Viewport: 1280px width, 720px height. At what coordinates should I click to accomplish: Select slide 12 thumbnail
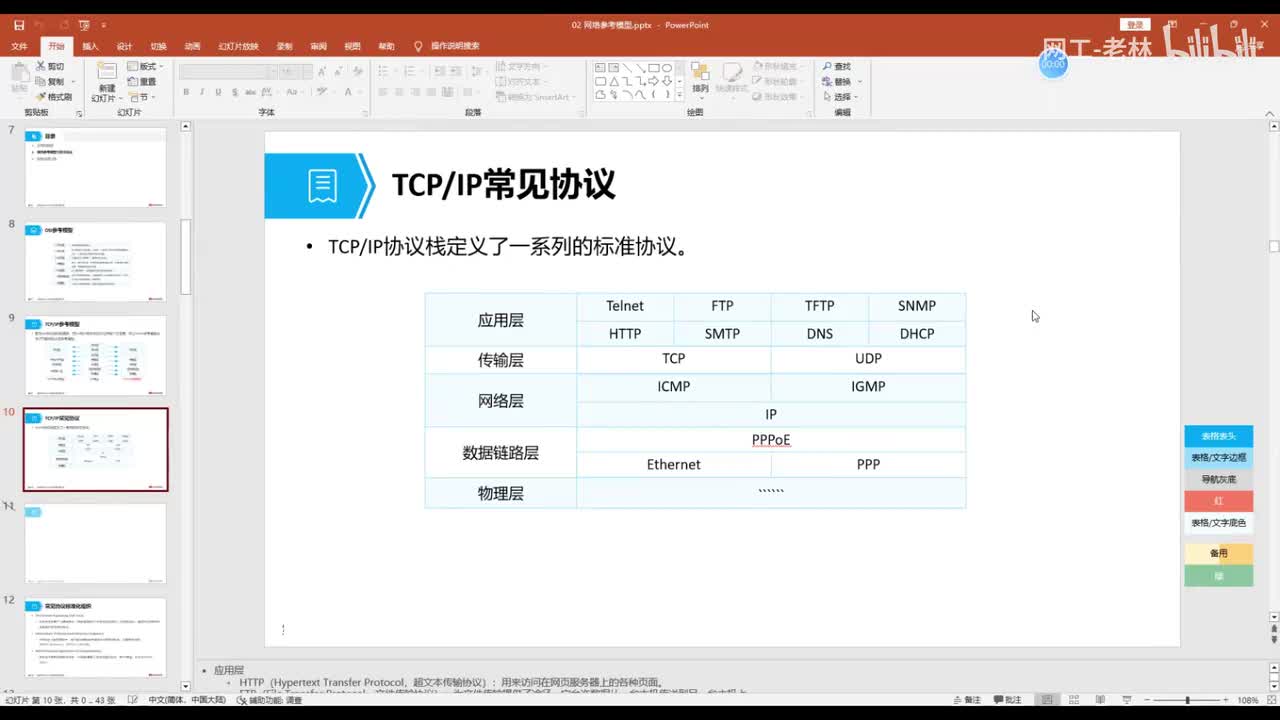click(95, 637)
